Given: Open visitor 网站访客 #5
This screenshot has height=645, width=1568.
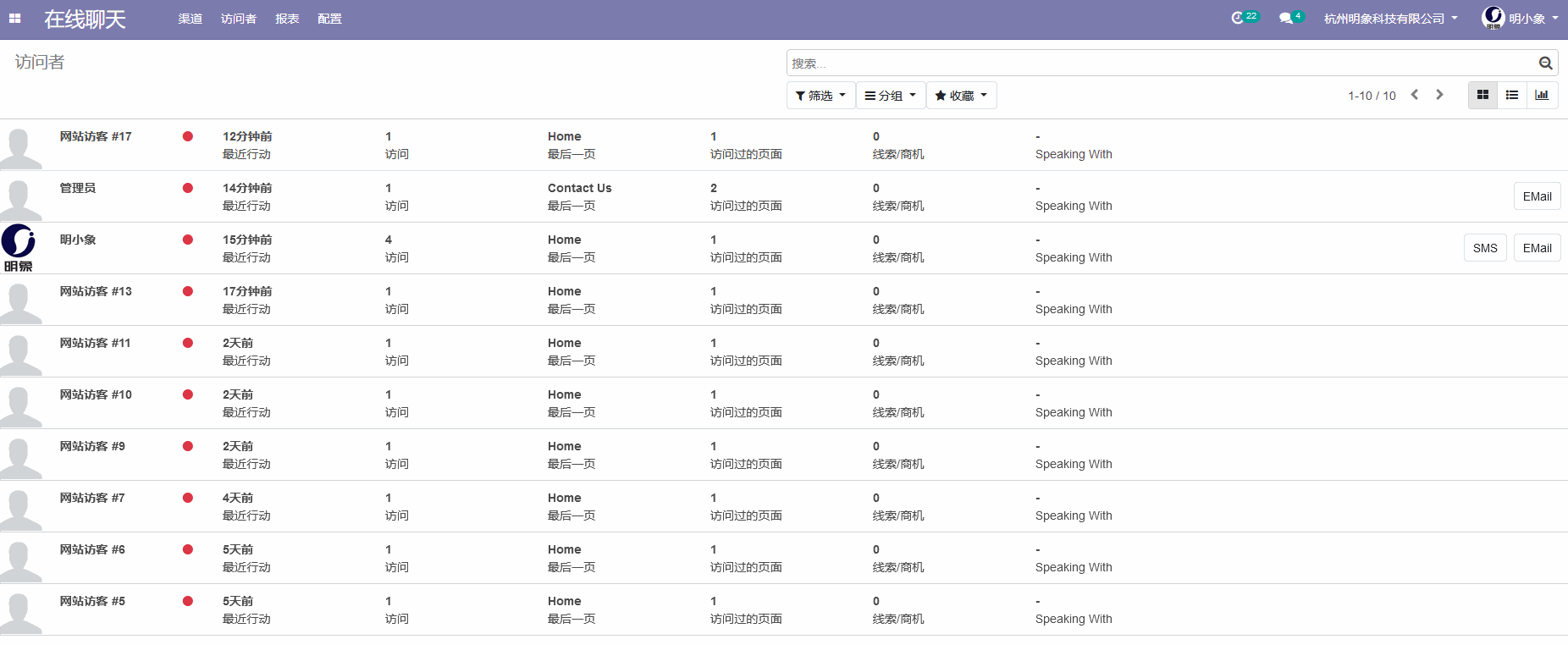Looking at the screenshot, I should coord(92,601).
